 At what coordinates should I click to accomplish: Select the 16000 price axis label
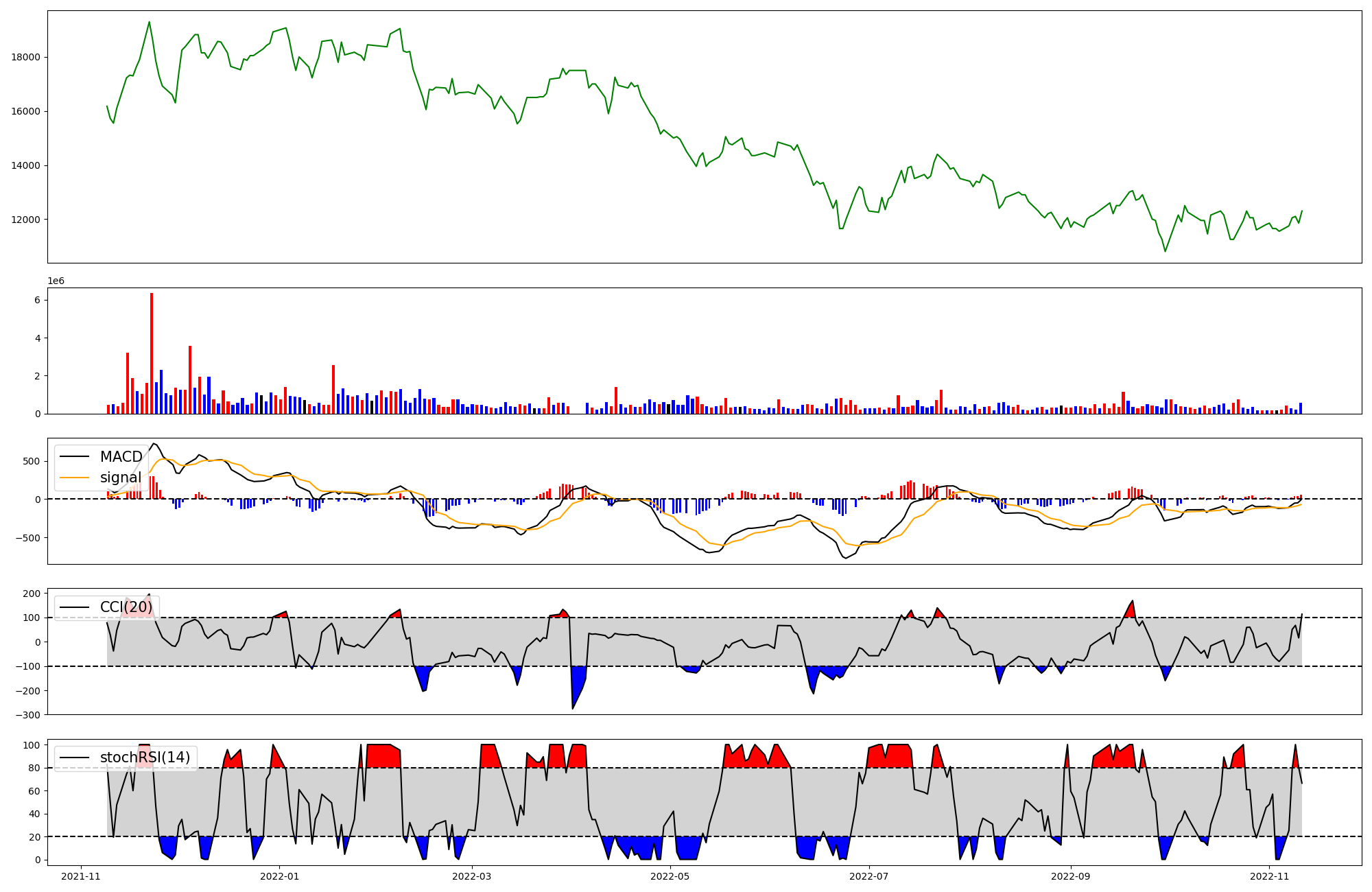(x=26, y=111)
